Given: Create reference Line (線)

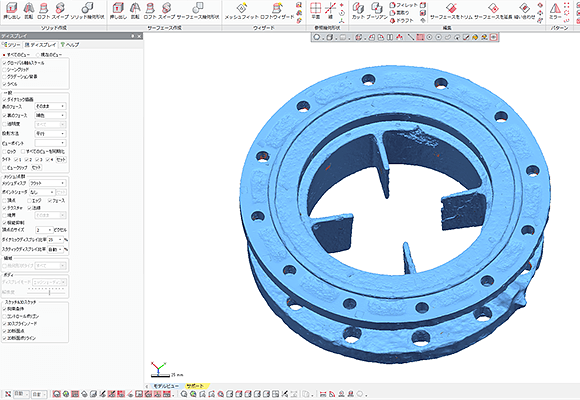Looking at the screenshot, I should (x=330, y=11).
